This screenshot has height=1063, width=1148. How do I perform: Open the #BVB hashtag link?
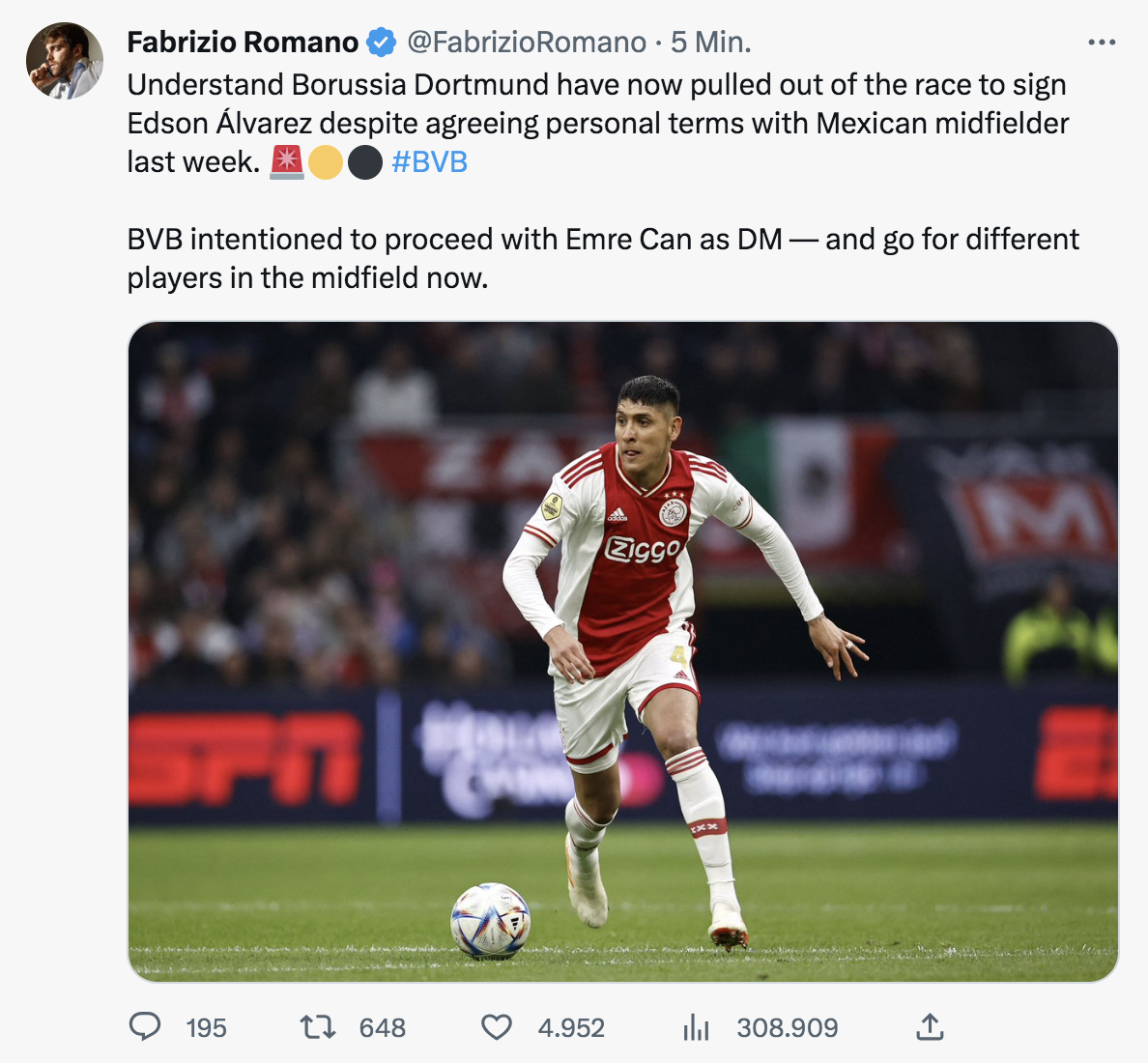coord(429,162)
